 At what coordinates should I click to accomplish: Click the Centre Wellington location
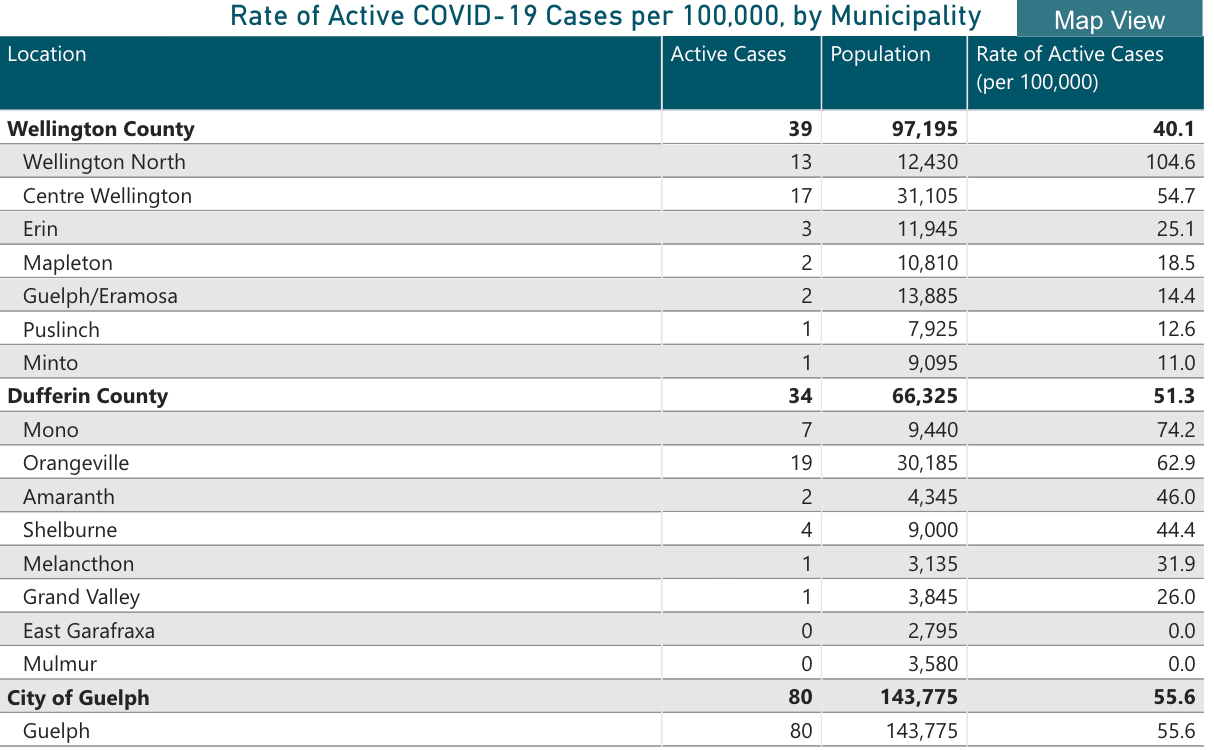pos(107,196)
